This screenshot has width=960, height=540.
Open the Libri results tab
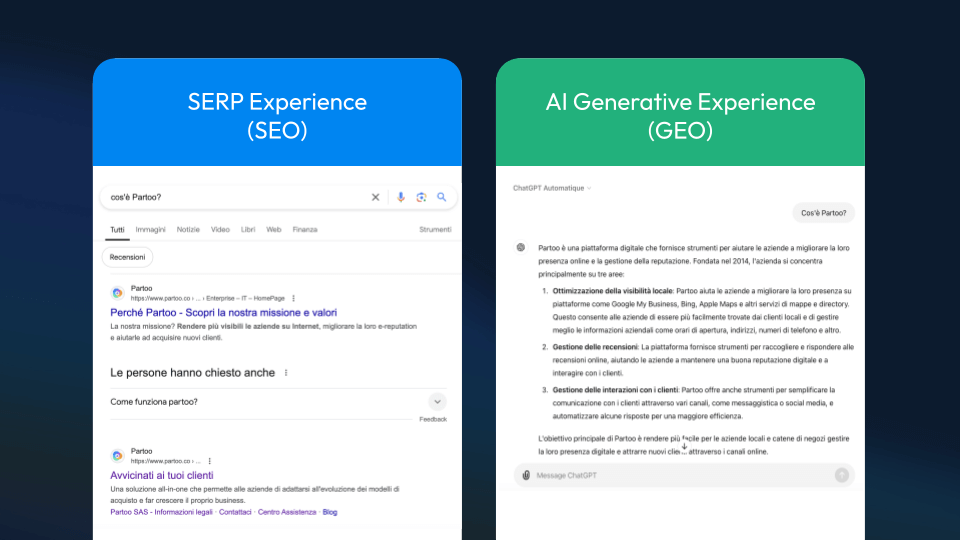click(x=248, y=230)
